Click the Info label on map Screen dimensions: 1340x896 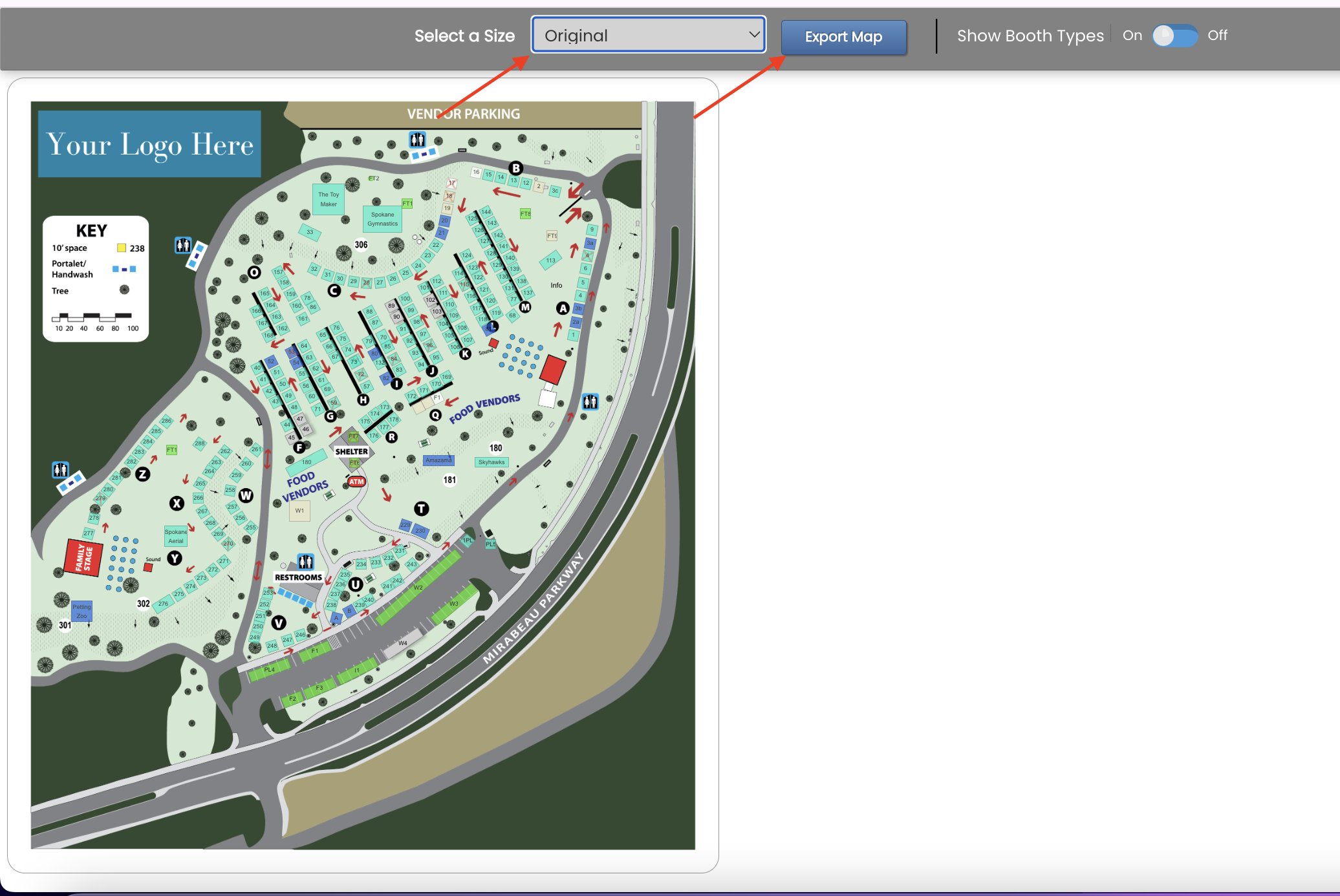click(x=556, y=285)
